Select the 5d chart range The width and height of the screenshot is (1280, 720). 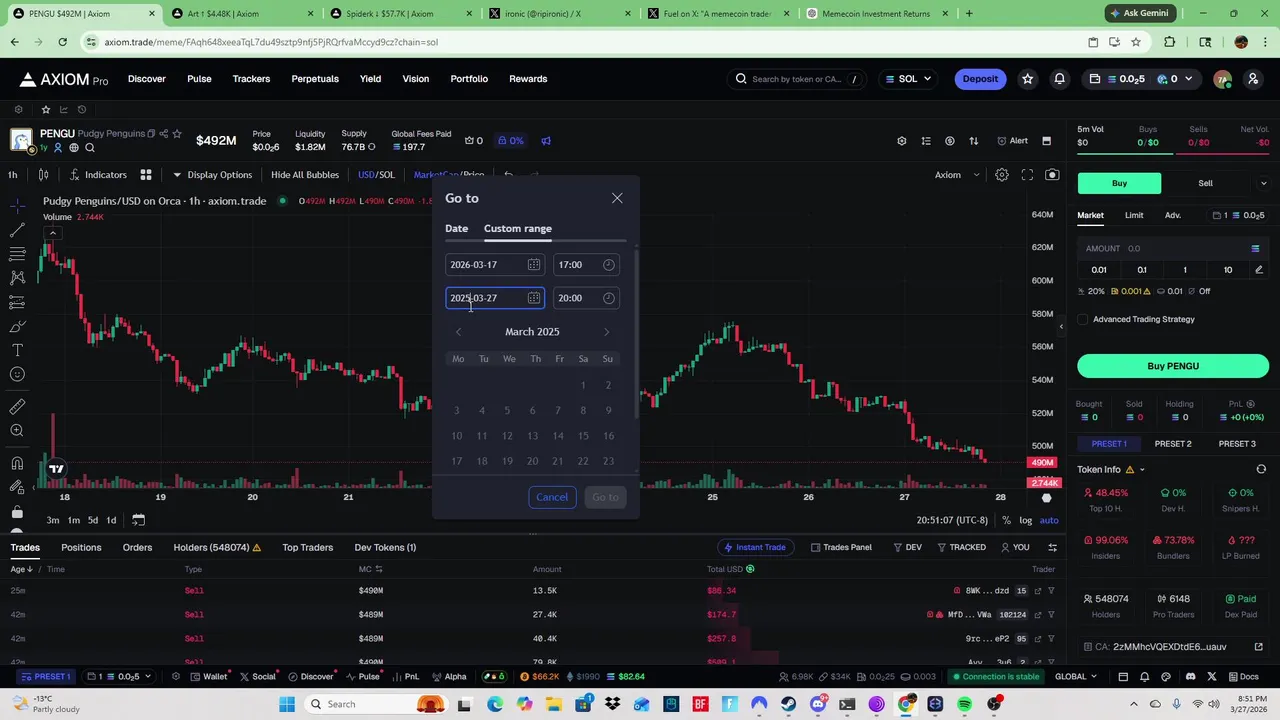coord(92,520)
